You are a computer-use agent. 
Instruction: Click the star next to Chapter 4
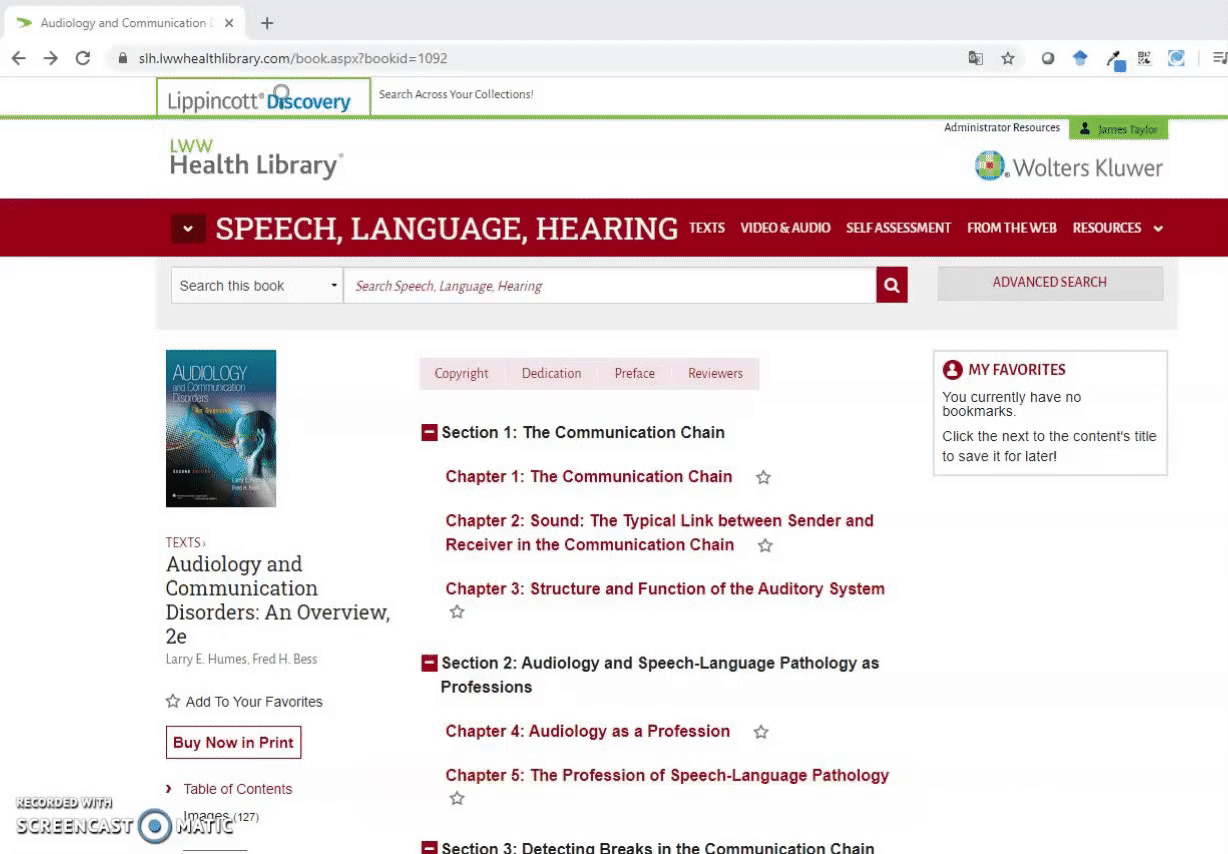761,732
